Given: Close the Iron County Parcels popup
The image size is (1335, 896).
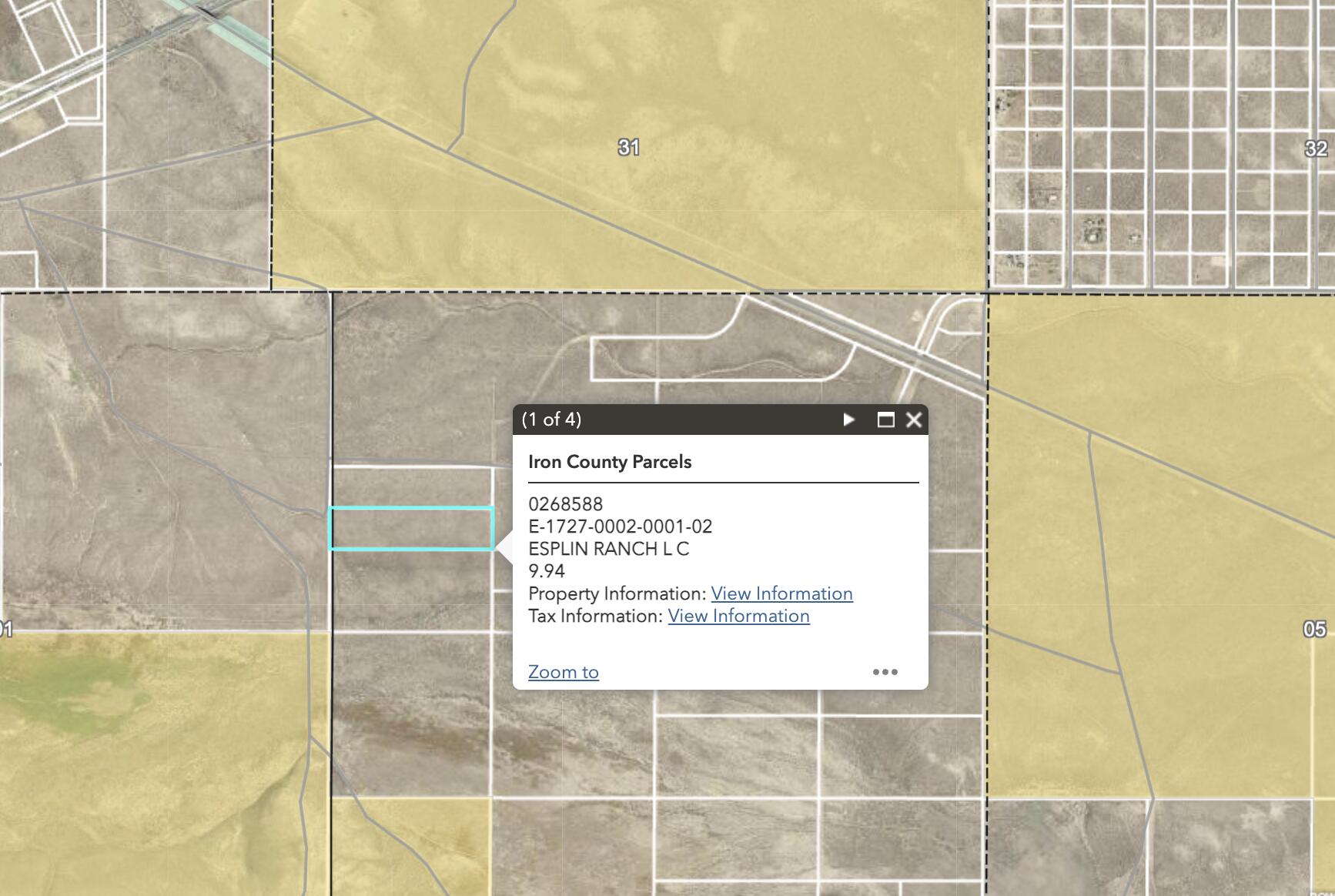Looking at the screenshot, I should [x=914, y=420].
